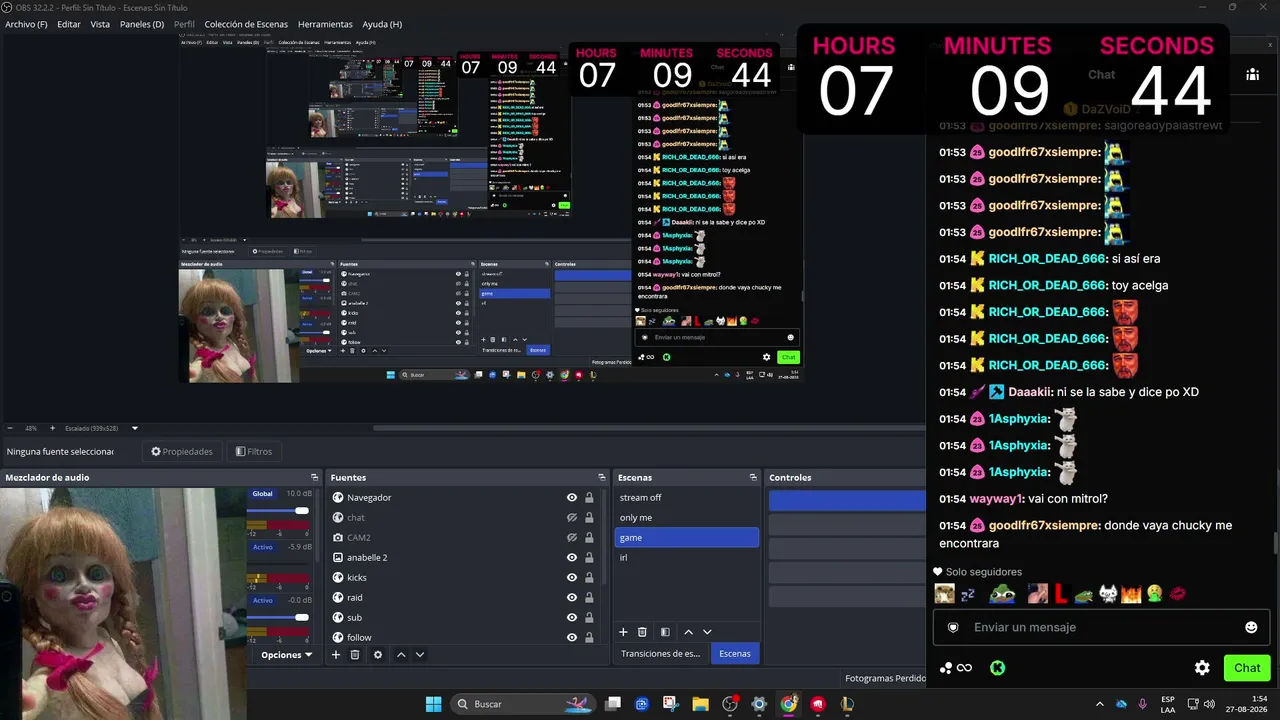1280x720 pixels.
Task: Open Archivo menu
Action: tap(26, 24)
